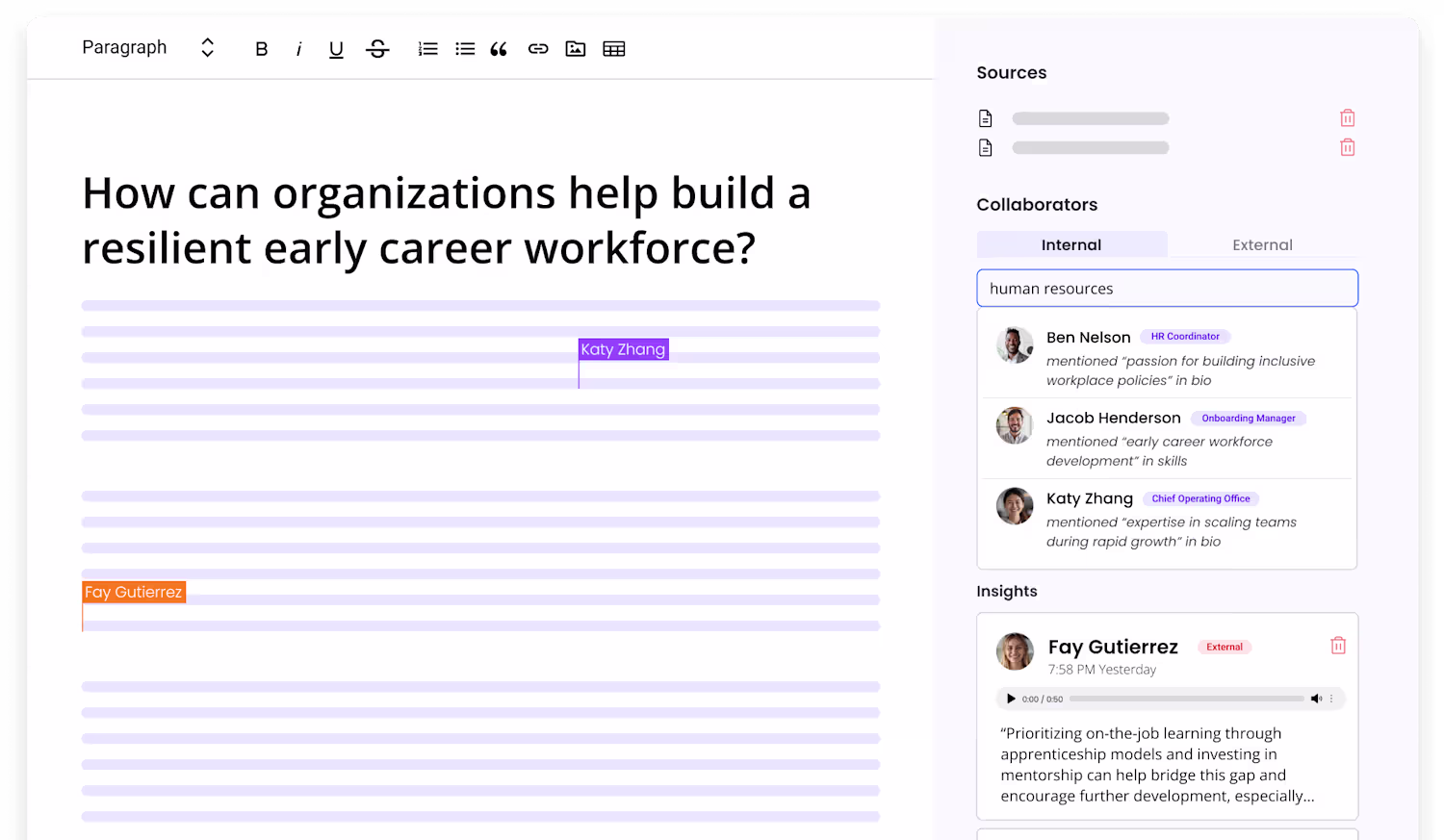Click the purple "Katy Zhang" cursor label
1444x840 pixels.
pos(623,349)
